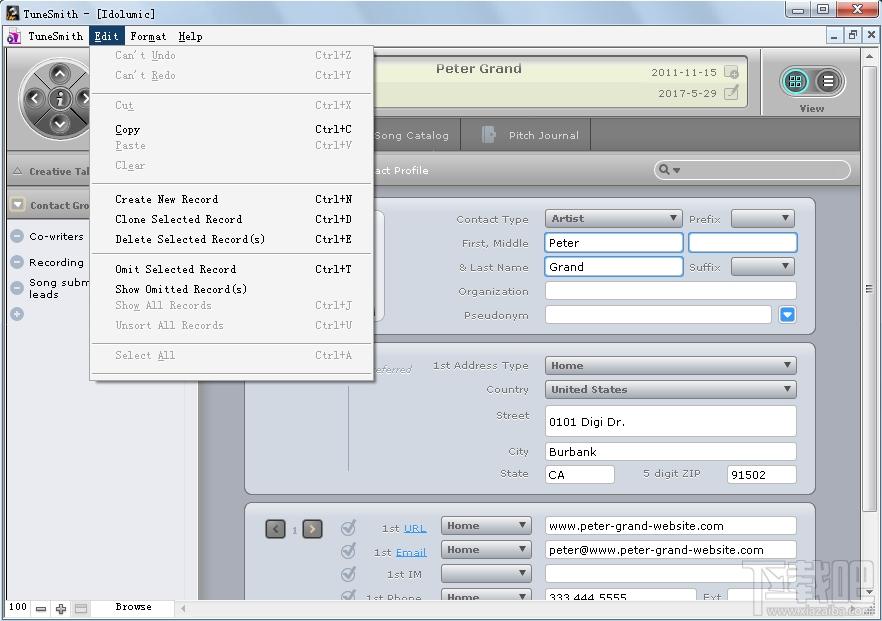882x621 pixels.
Task: Click the TuneSmith app icon in the menu bar
Action: pos(14,37)
